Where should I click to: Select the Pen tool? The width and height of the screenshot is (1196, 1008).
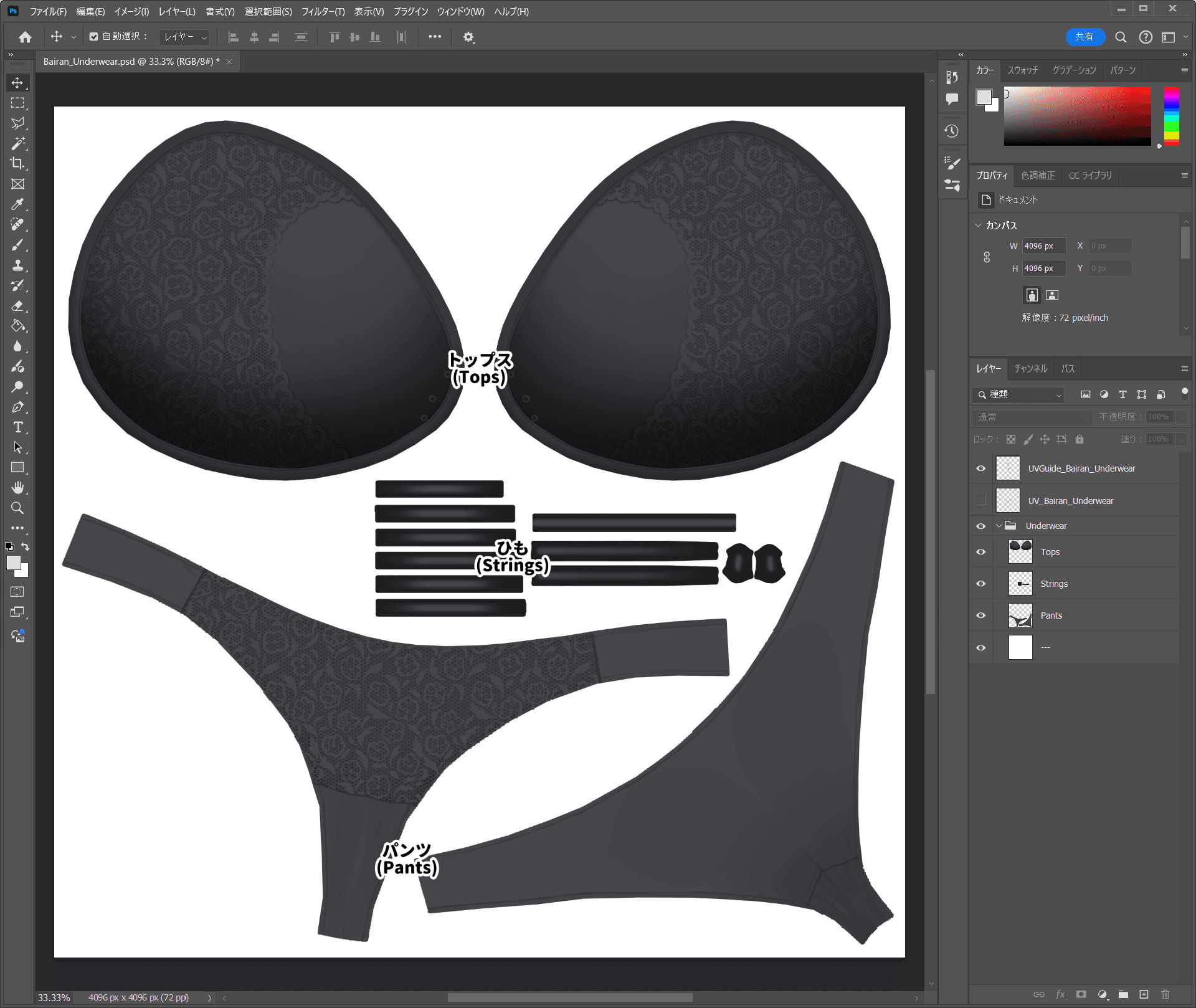(17, 407)
